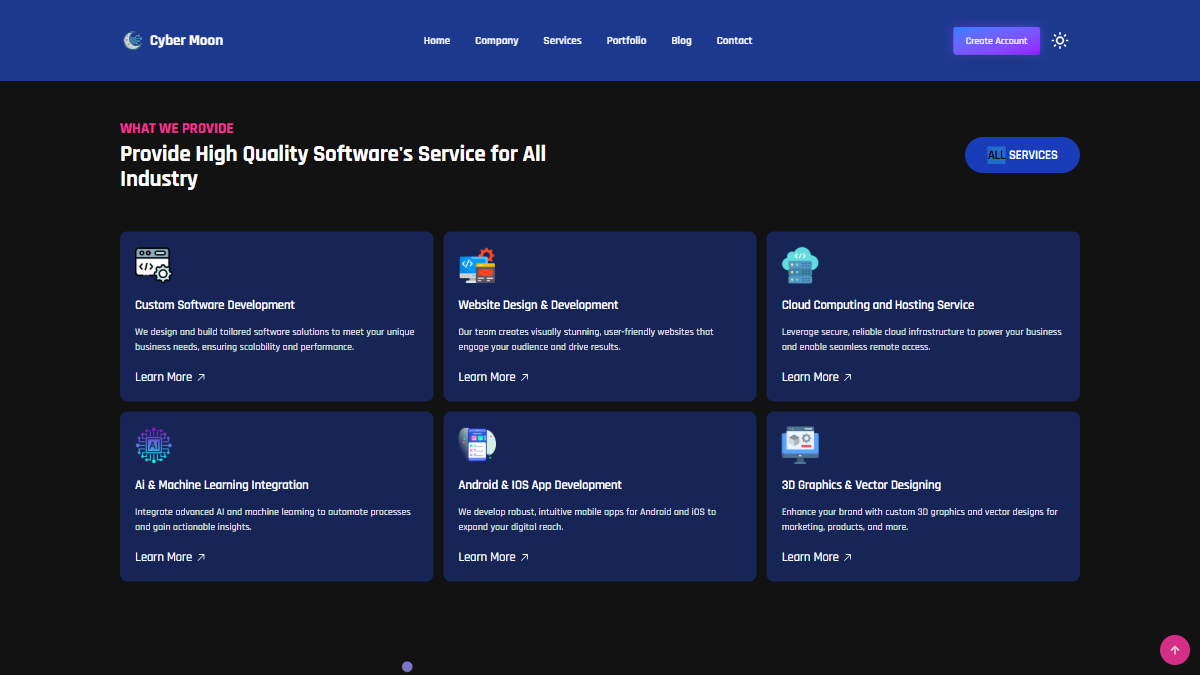Click the Website Design & Development icon
1200x675 pixels.
(x=477, y=265)
